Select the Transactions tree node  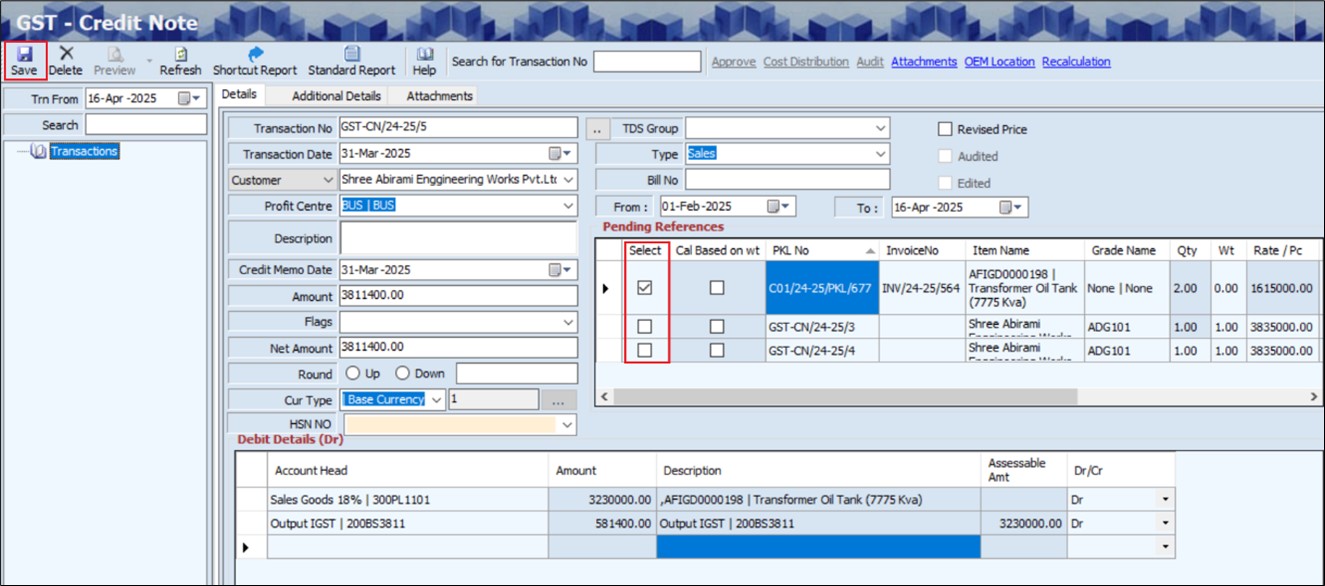[84, 151]
